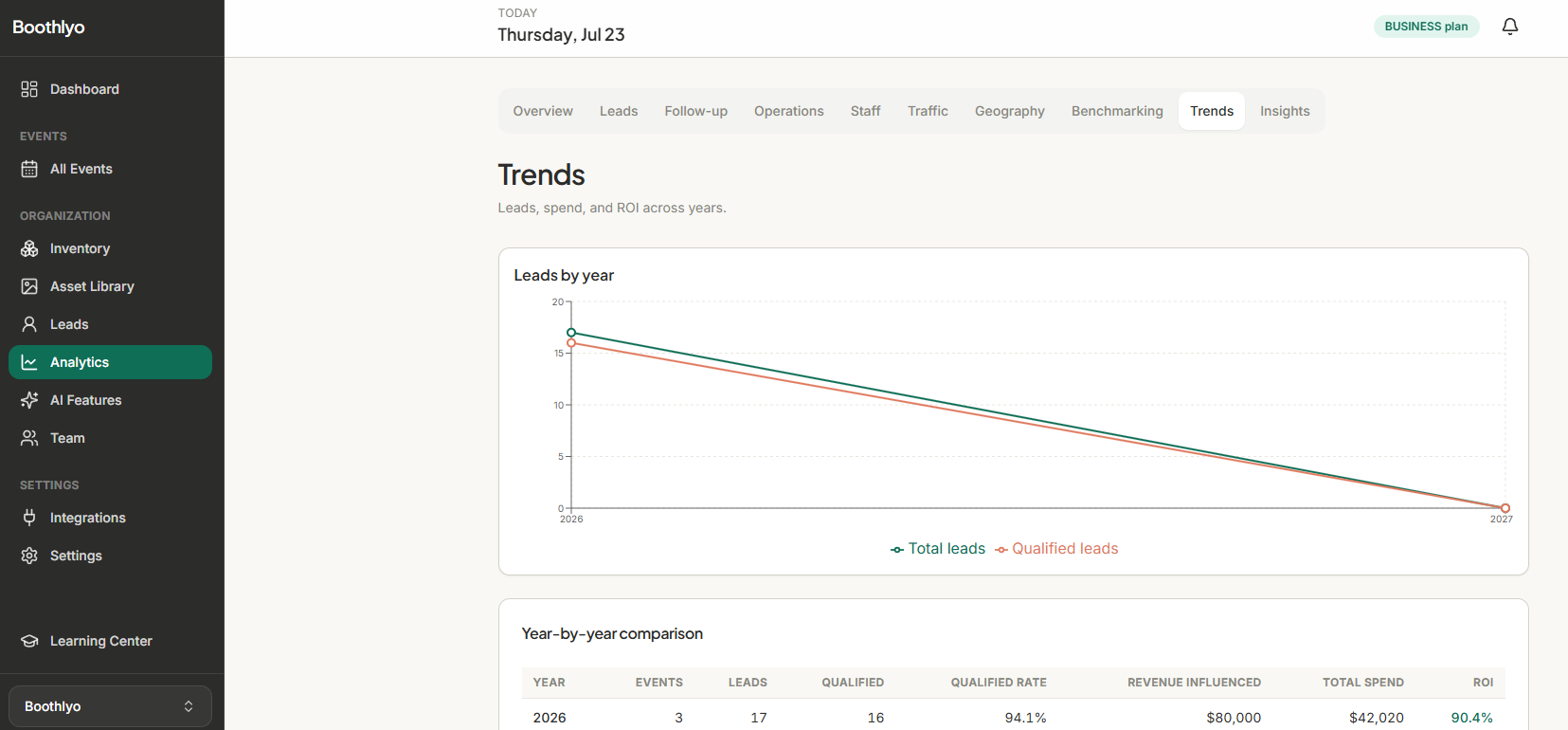
Task: Click the Team people icon
Action: click(x=29, y=438)
